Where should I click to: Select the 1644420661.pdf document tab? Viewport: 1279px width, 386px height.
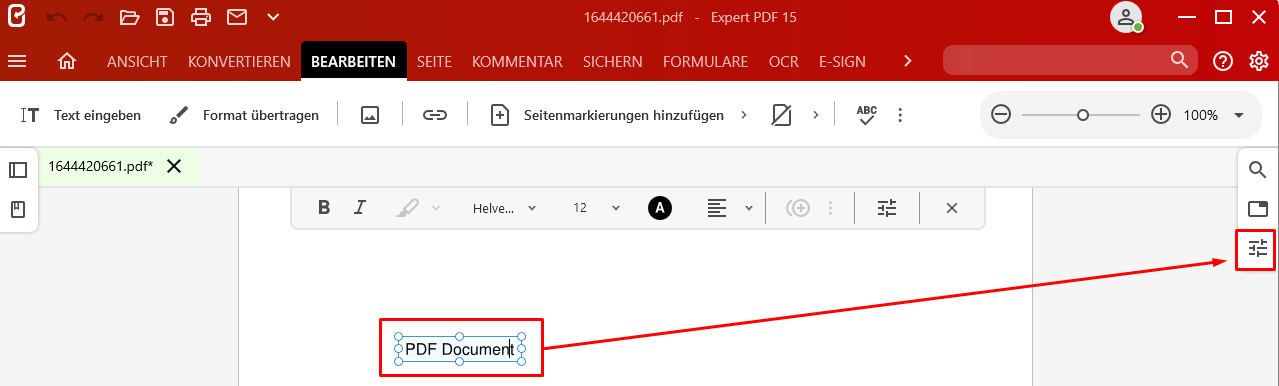coord(100,166)
